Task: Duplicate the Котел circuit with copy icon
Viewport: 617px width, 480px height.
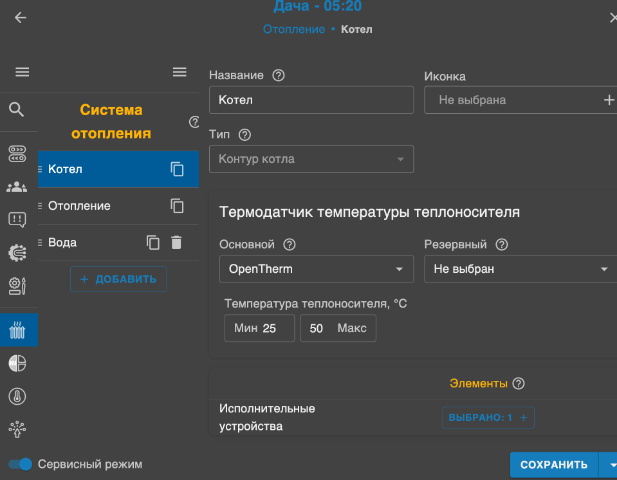Action: [x=177, y=169]
